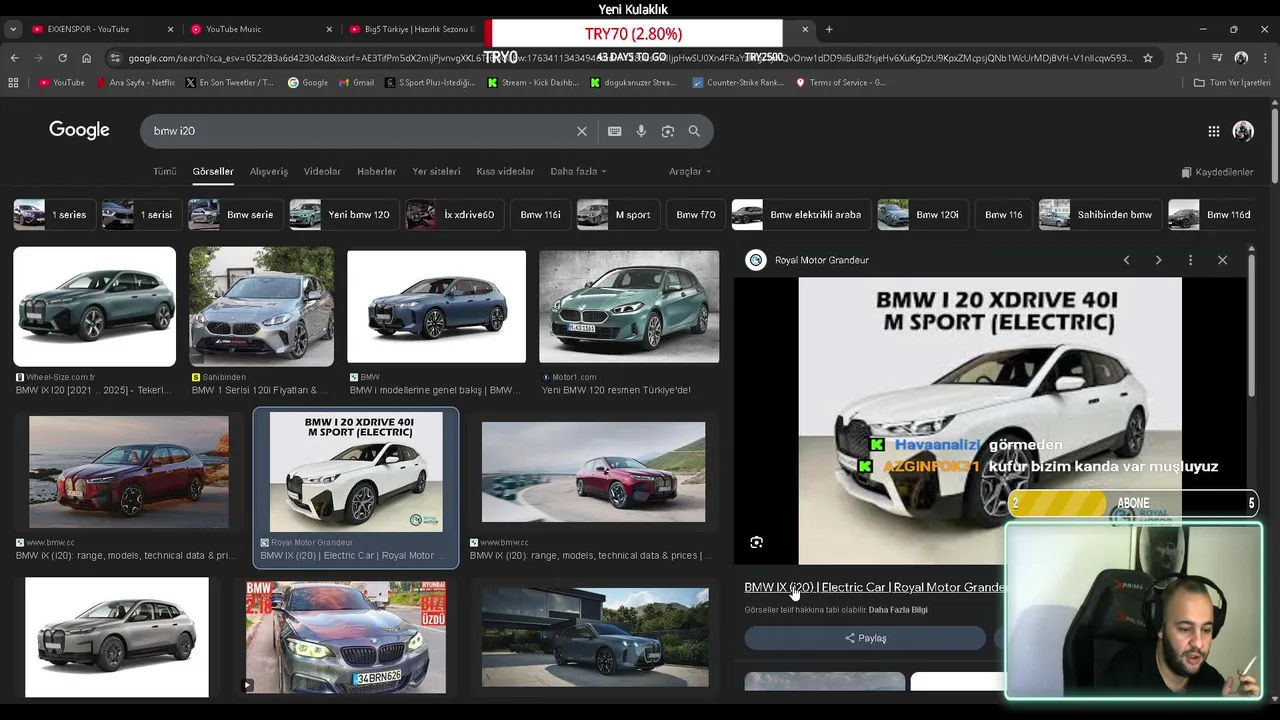1280x720 pixels.
Task: Select the Videolar search tab
Action: point(322,172)
